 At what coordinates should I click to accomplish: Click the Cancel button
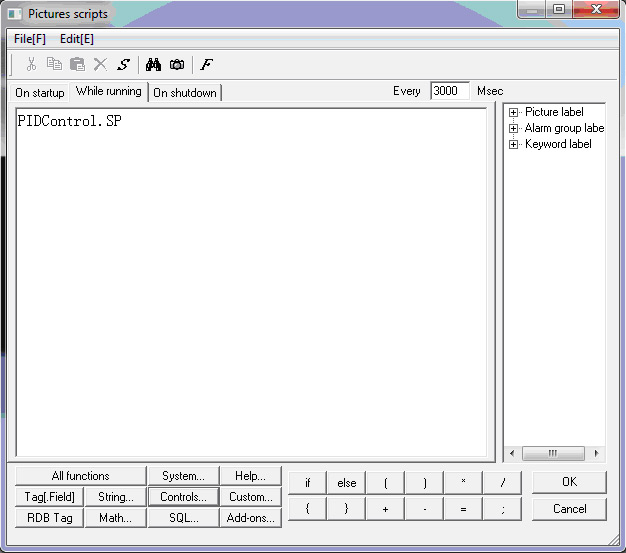point(569,509)
